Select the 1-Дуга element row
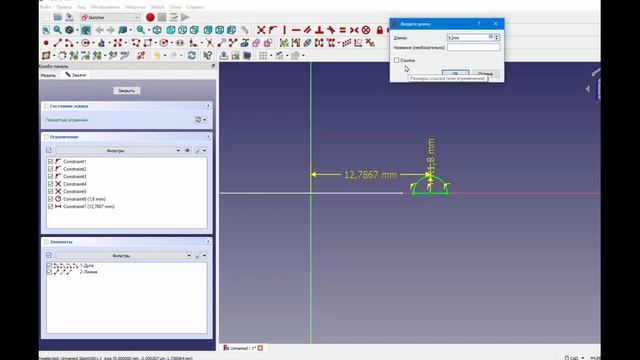The height and width of the screenshot is (360, 640). point(127,265)
